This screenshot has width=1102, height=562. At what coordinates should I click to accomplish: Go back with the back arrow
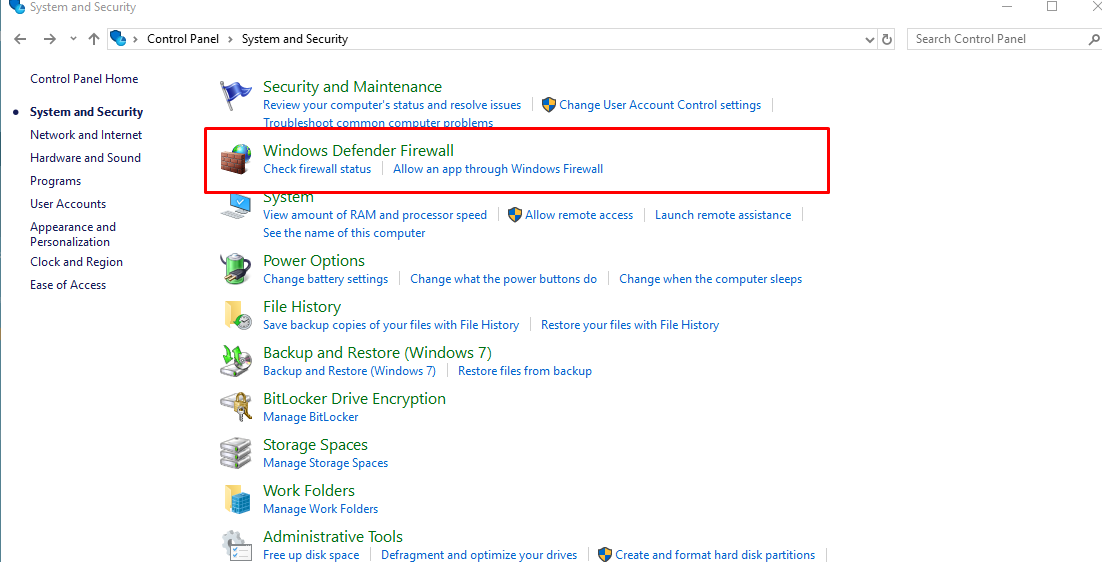[x=20, y=39]
